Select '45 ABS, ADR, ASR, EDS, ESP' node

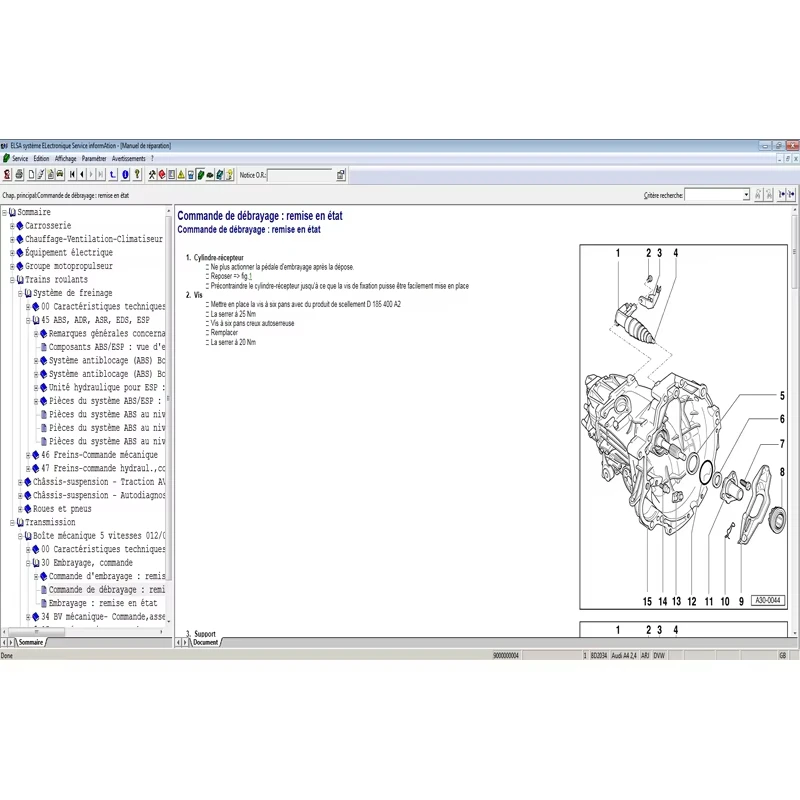tap(95, 320)
